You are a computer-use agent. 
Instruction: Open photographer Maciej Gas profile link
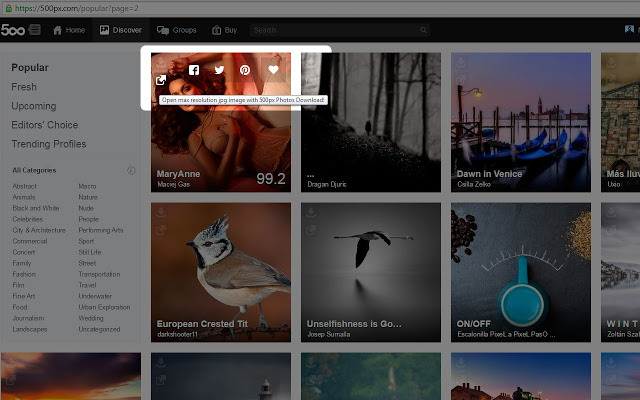173,184
